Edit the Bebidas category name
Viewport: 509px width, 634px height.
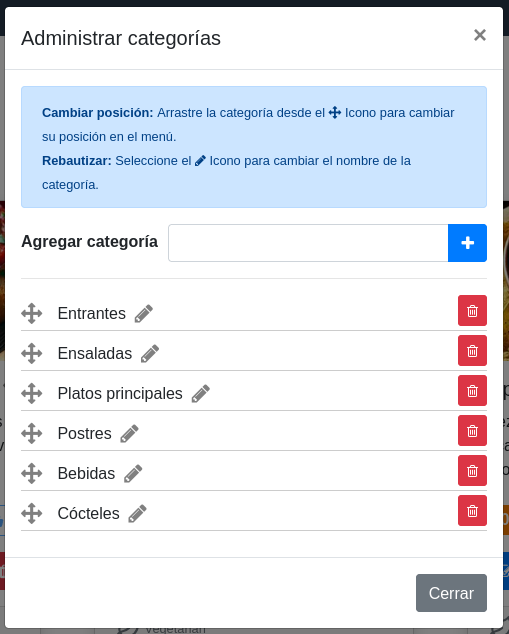tap(133, 474)
